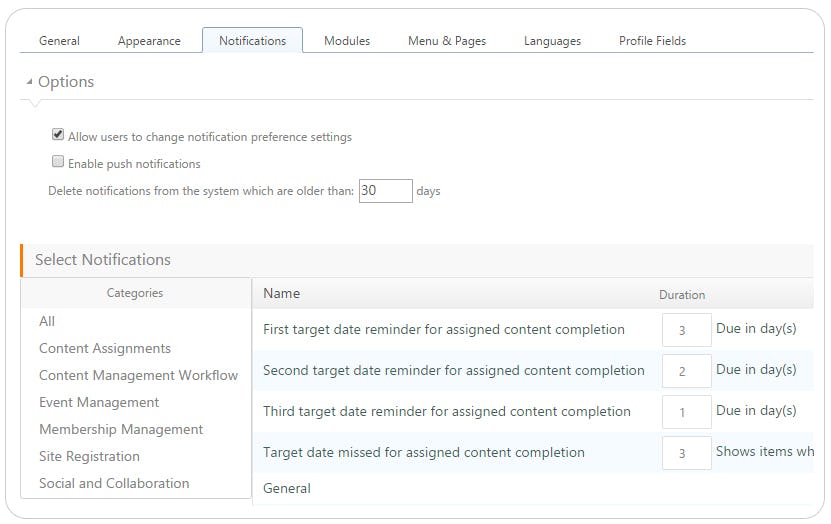
Task: Click target date missed duration field
Action: (x=686, y=453)
